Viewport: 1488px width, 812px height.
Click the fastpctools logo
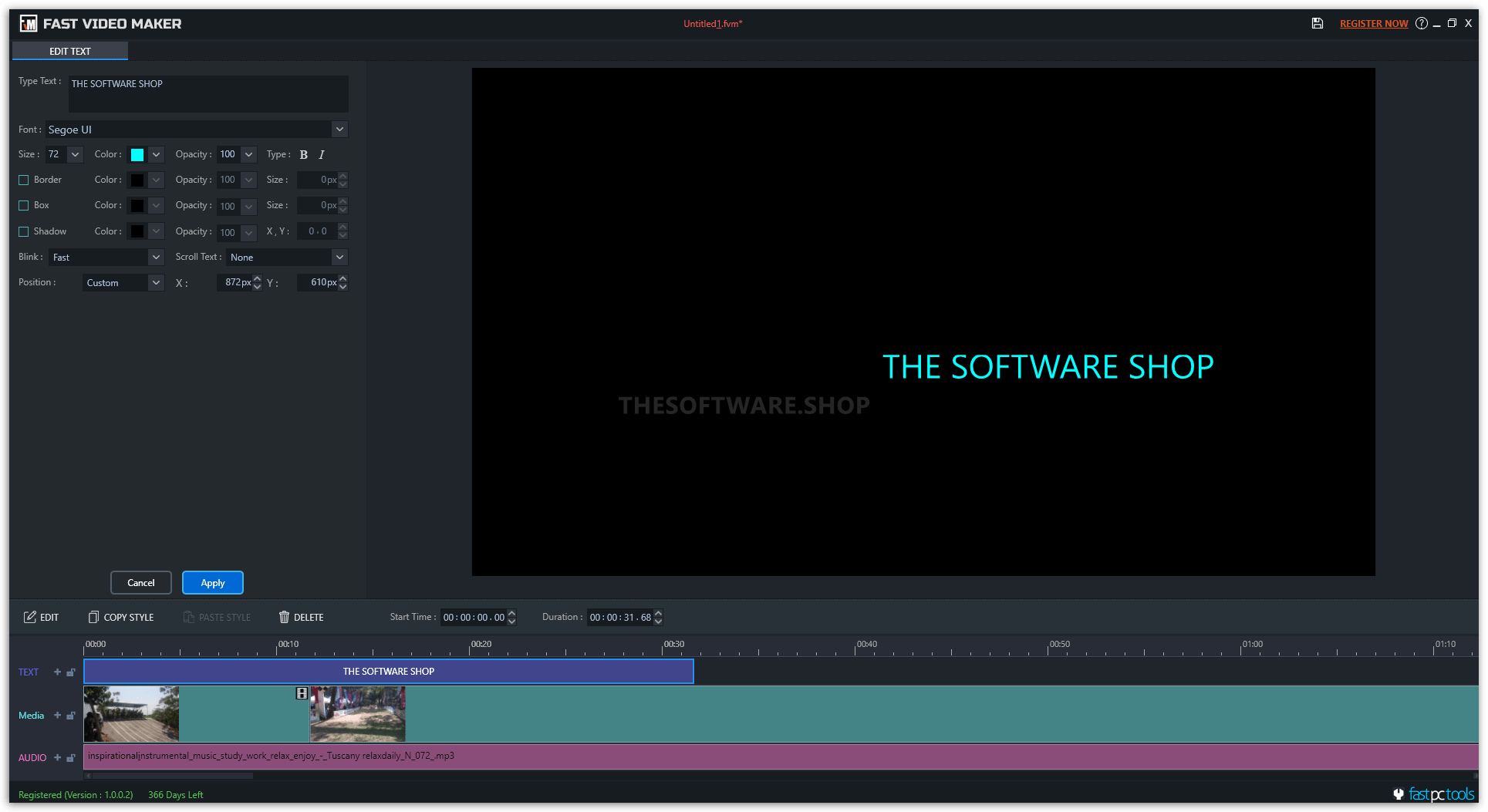(1434, 794)
